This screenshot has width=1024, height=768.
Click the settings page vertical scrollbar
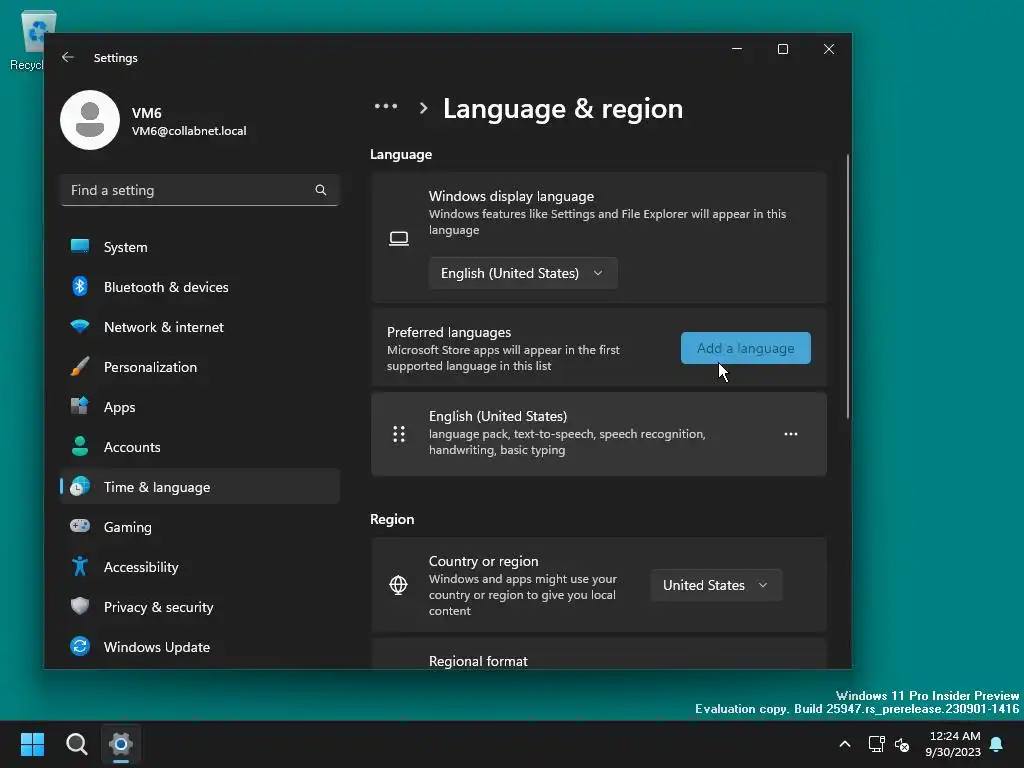click(848, 286)
